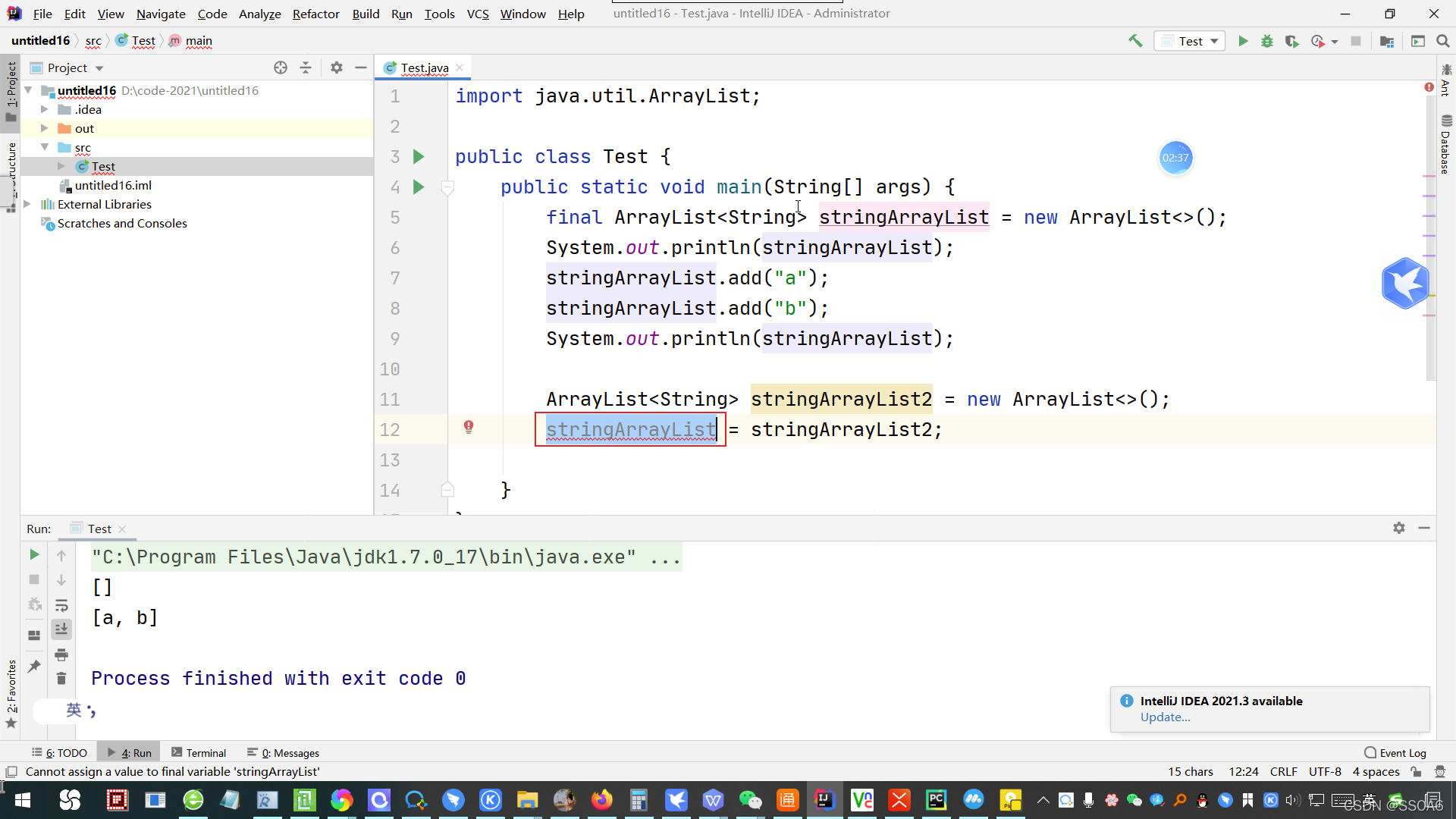Open the Refactor menu
This screenshot has width=1456, height=819.
[315, 14]
